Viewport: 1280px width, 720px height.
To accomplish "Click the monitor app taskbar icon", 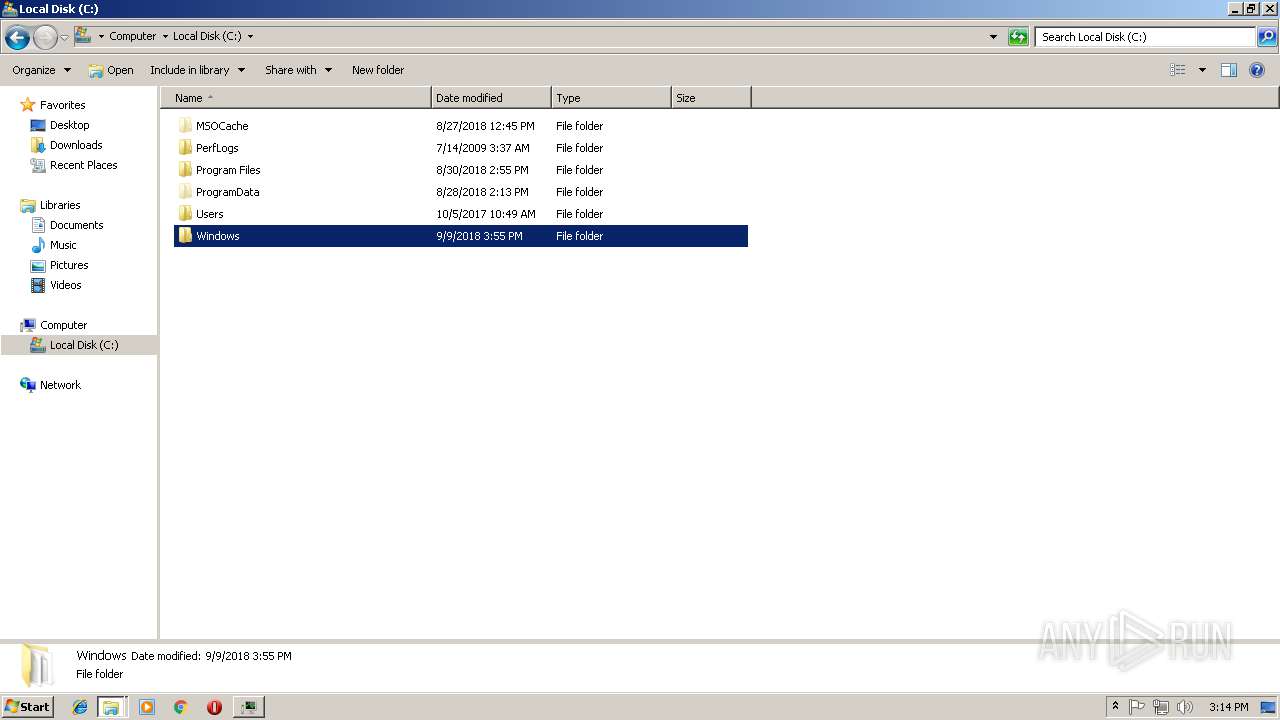I will pyautogui.click(x=248, y=707).
